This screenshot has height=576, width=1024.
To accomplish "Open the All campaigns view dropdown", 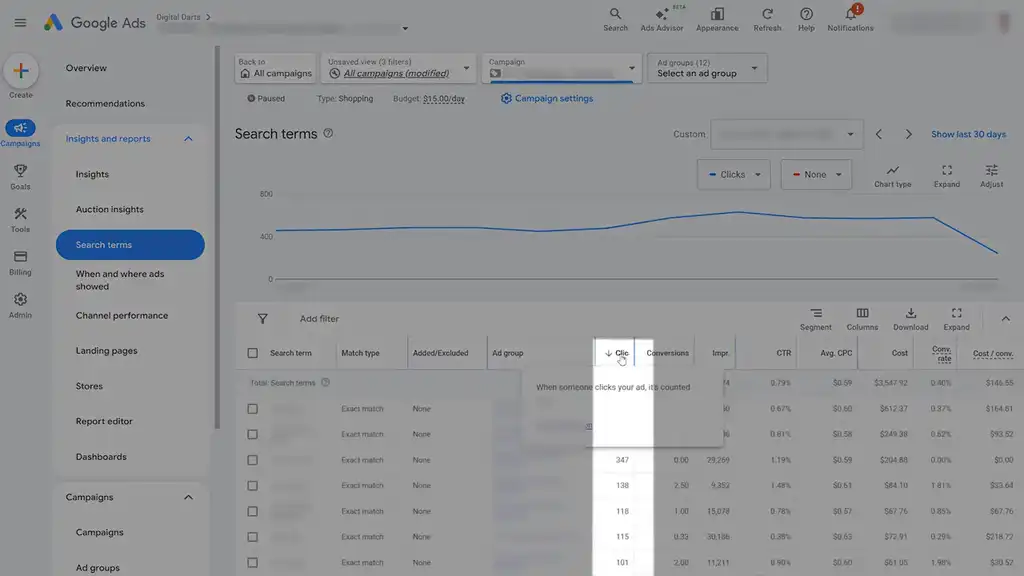I will (x=398, y=68).
